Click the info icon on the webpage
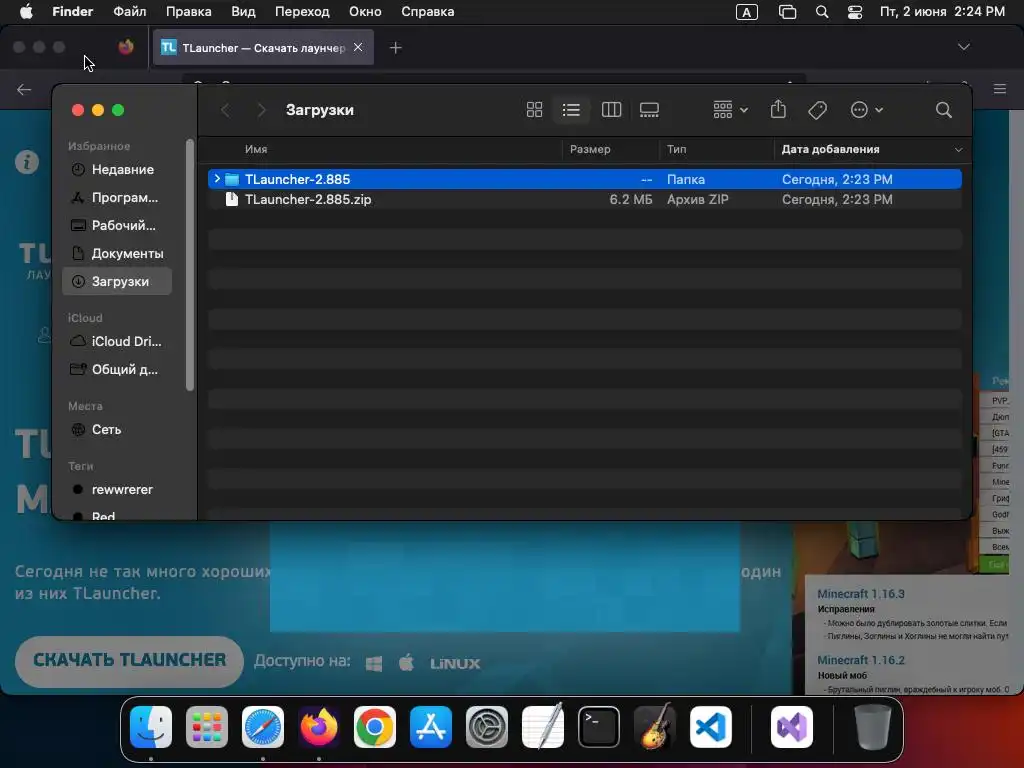The height and width of the screenshot is (768, 1024). click(x=27, y=162)
